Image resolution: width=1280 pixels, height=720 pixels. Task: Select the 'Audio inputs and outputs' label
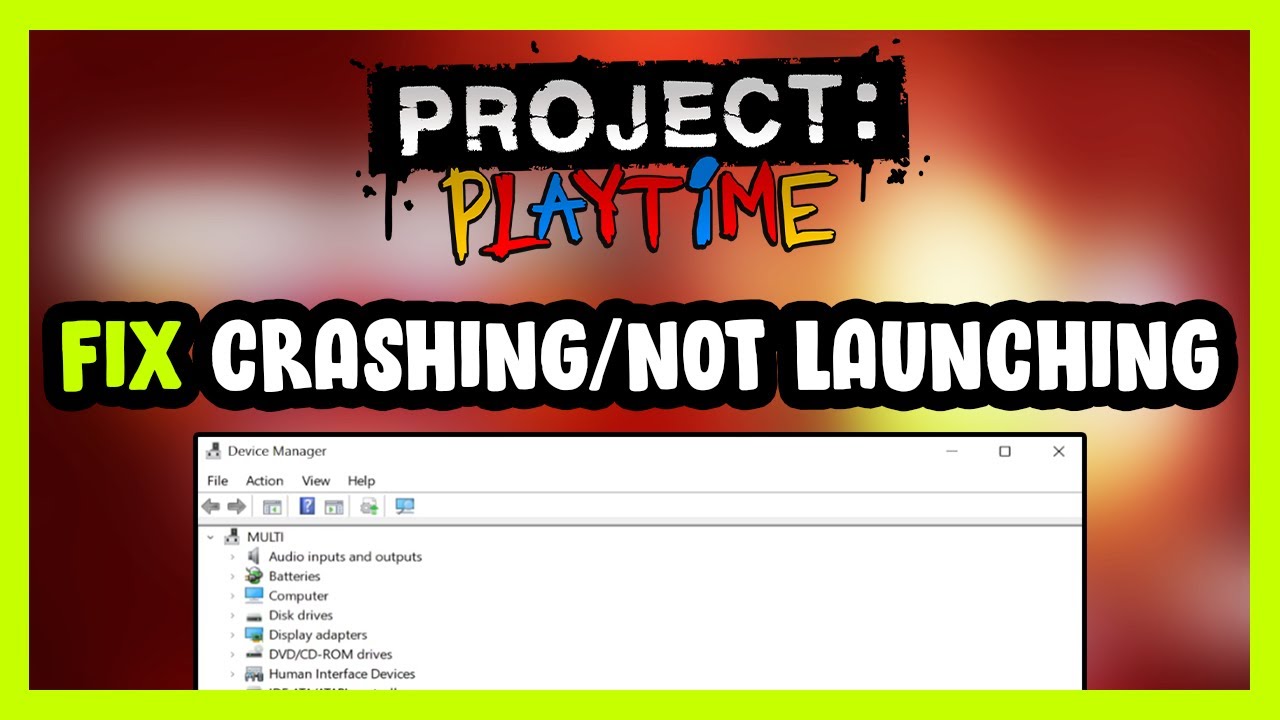click(345, 557)
